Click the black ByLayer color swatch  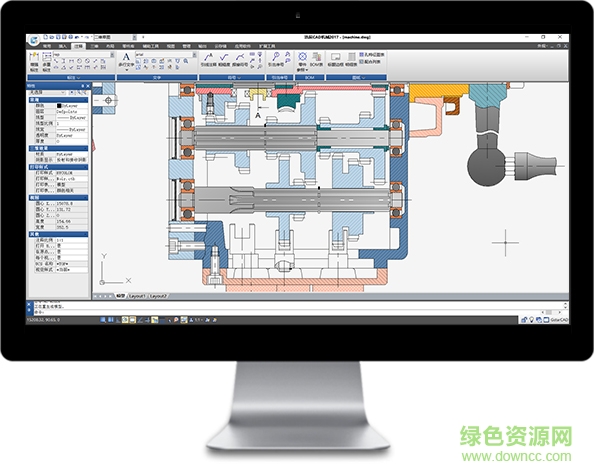coord(59,106)
